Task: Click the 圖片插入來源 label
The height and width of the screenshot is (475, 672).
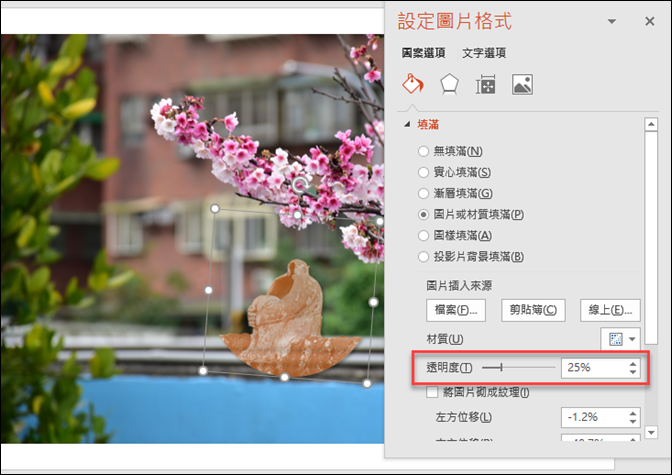Action: click(x=459, y=286)
